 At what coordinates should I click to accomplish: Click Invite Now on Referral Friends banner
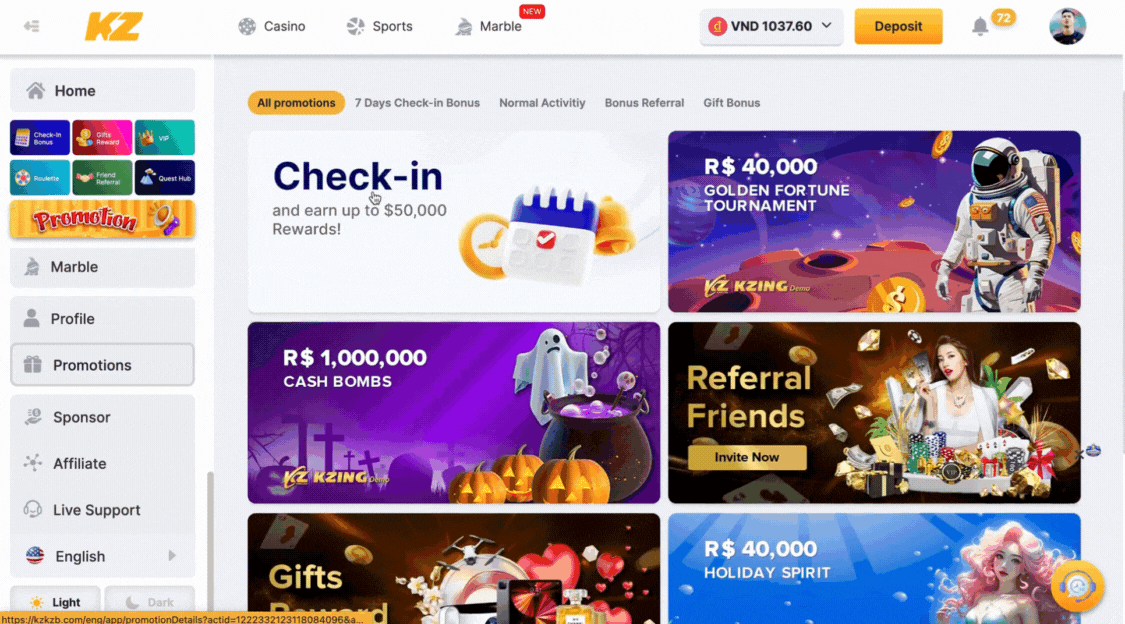pyautogui.click(x=747, y=458)
